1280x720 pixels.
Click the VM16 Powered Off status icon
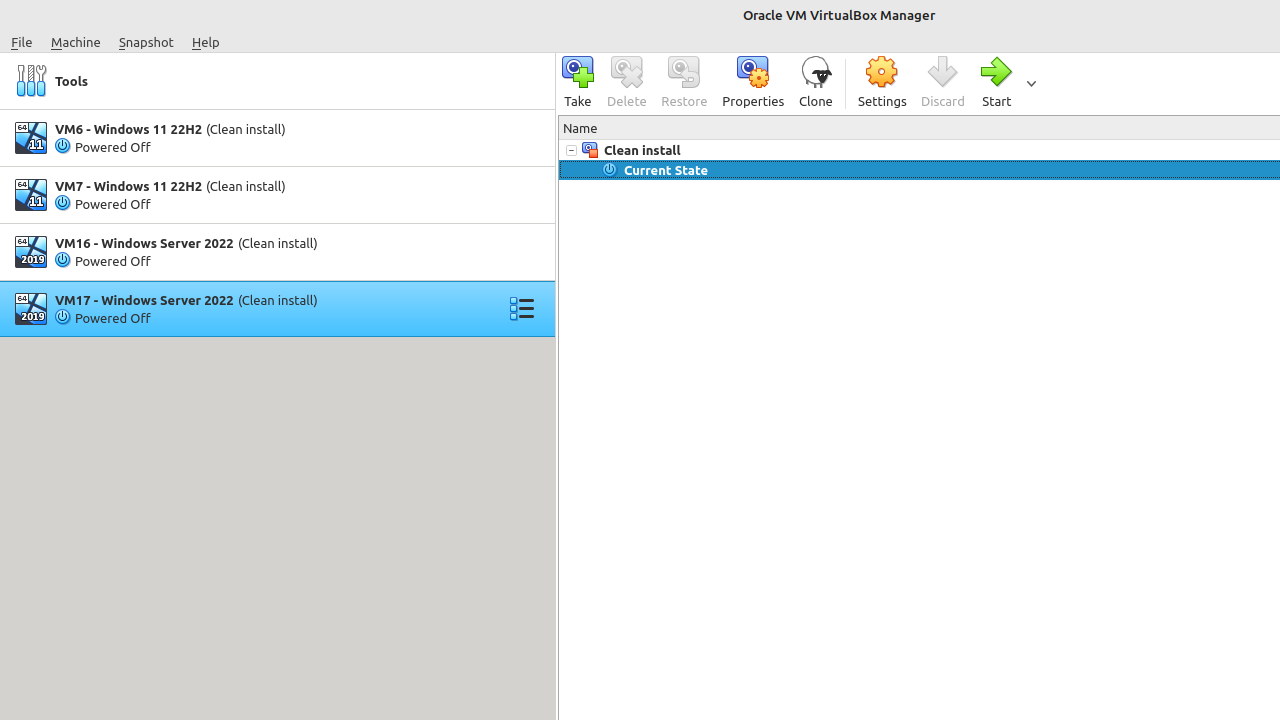point(62,261)
